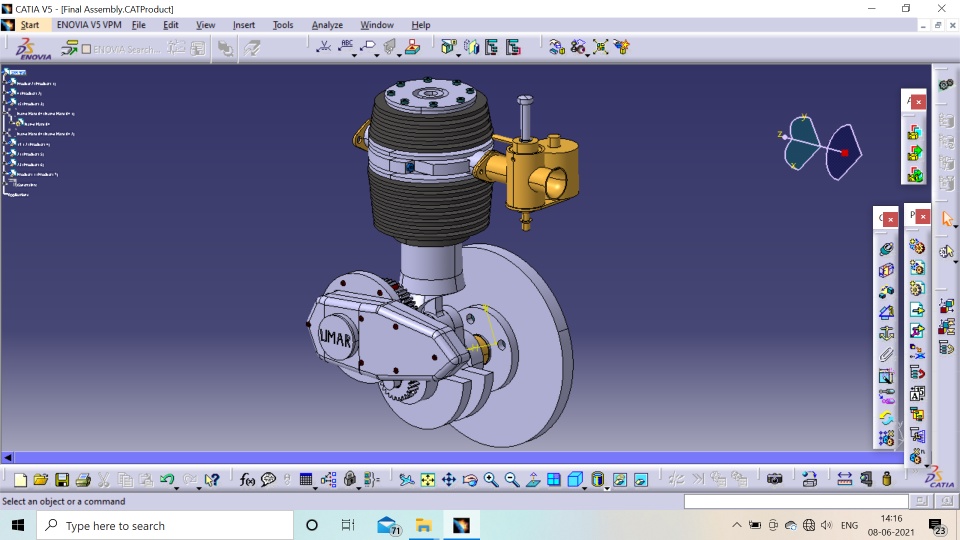This screenshot has width=960, height=540.
Task: Click the command input field in status bar
Action: point(796,501)
